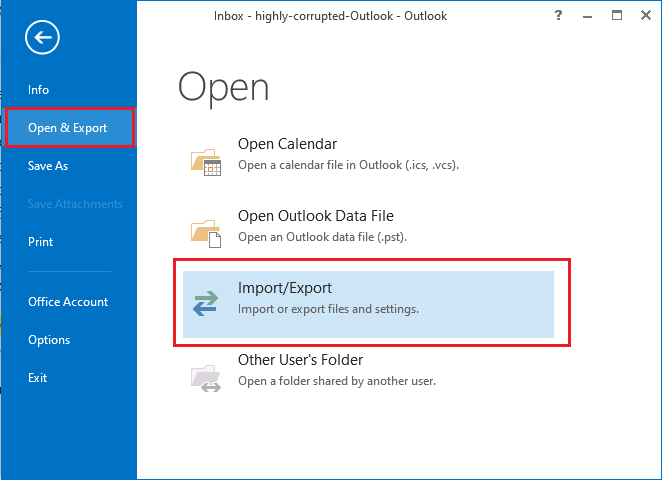Select Open & Export in sidebar
The width and height of the screenshot is (662, 480).
pos(70,127)
